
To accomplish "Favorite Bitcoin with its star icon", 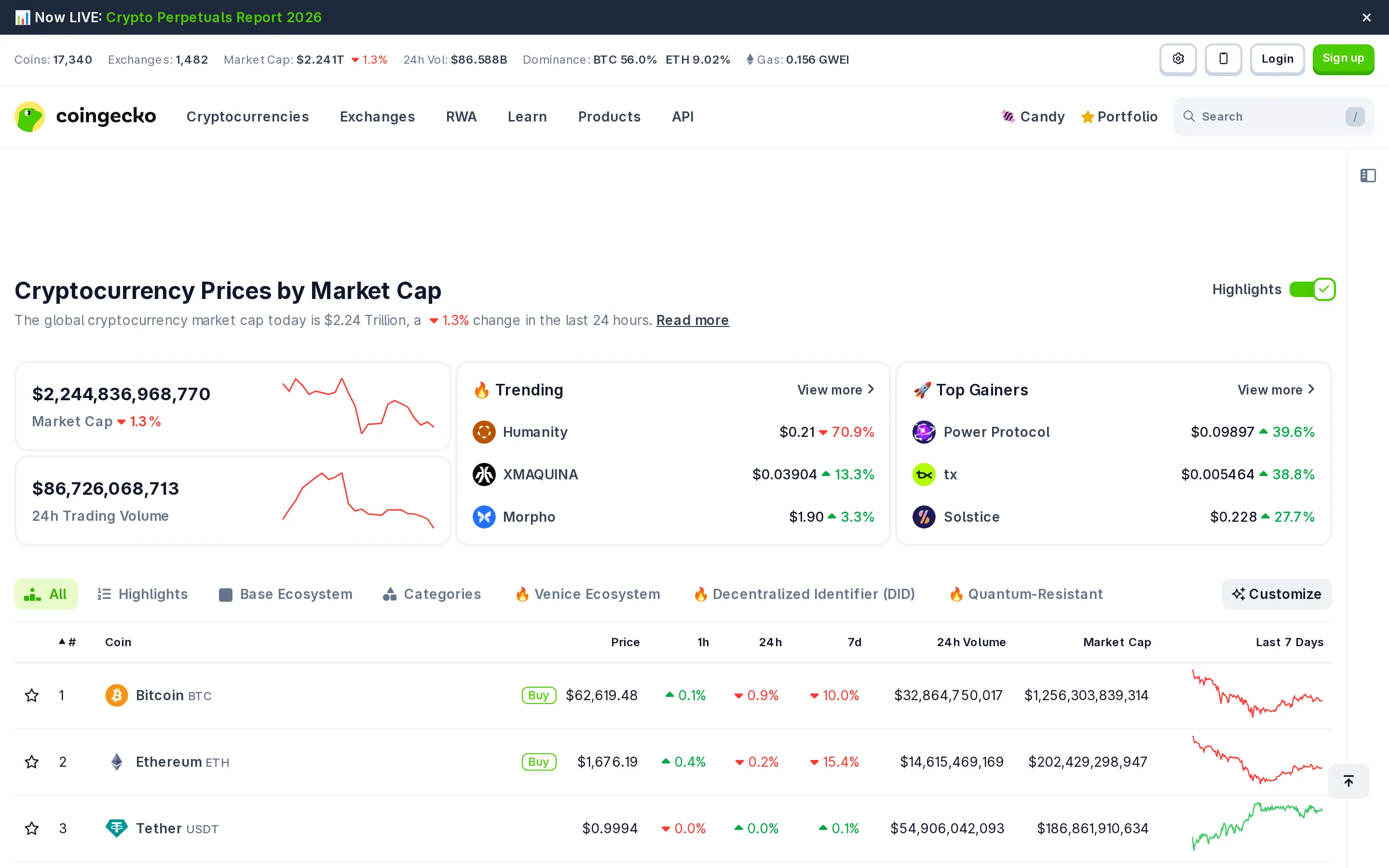I will (31, 696).
